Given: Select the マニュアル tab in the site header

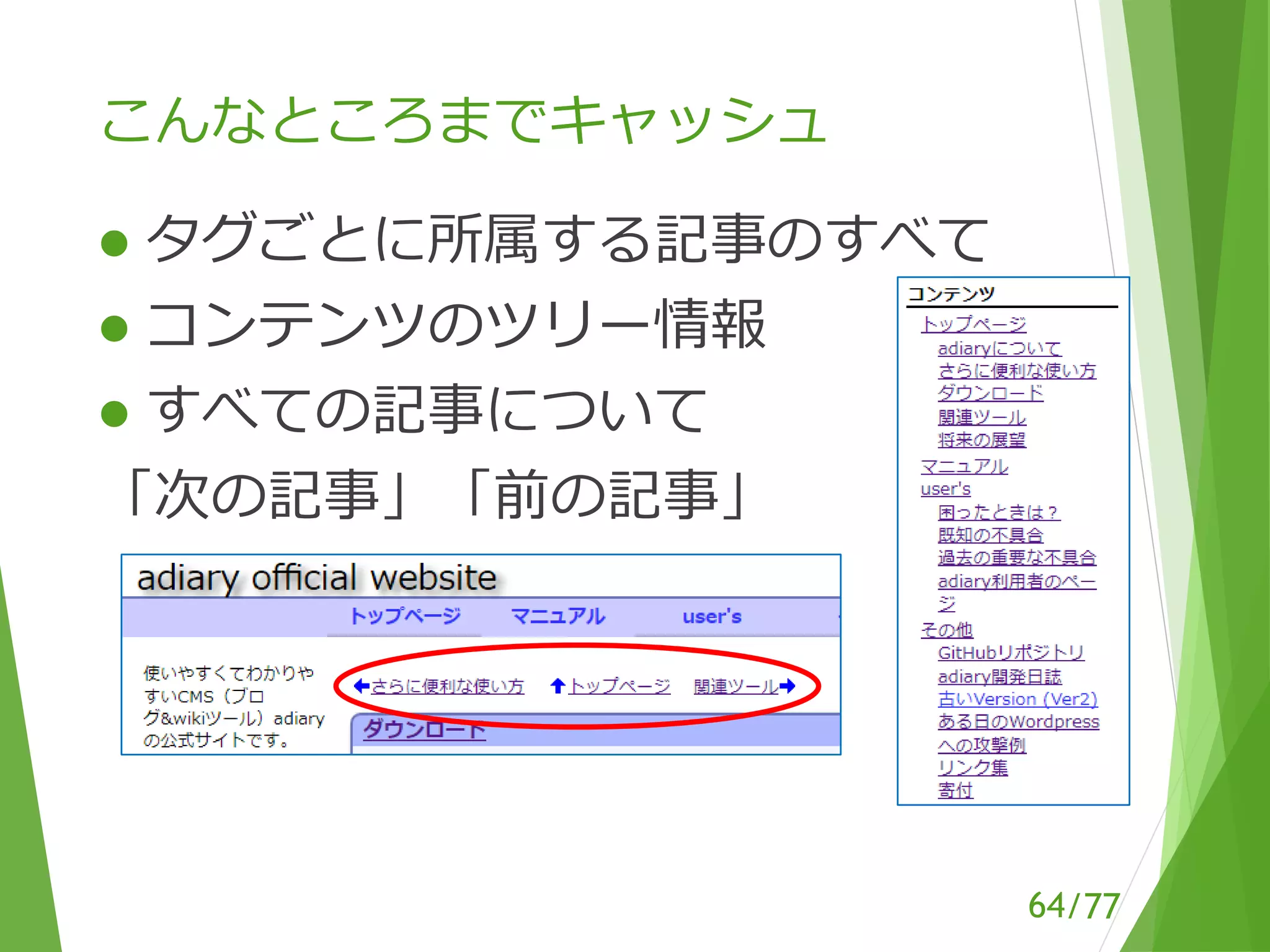Looking at the screenshot, I should pyautogui.click(x=557, y=616).
